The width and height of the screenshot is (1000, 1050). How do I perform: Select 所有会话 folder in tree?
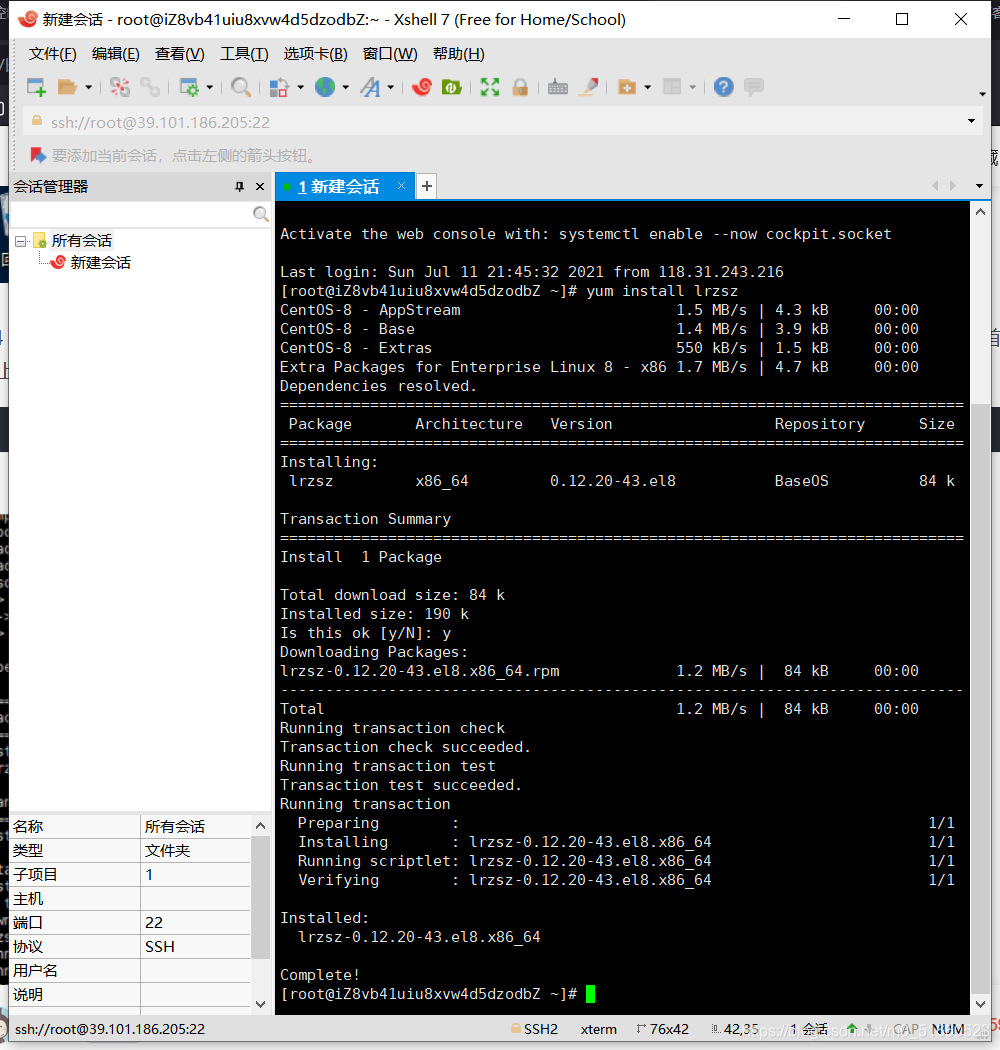tap(82, 240)
